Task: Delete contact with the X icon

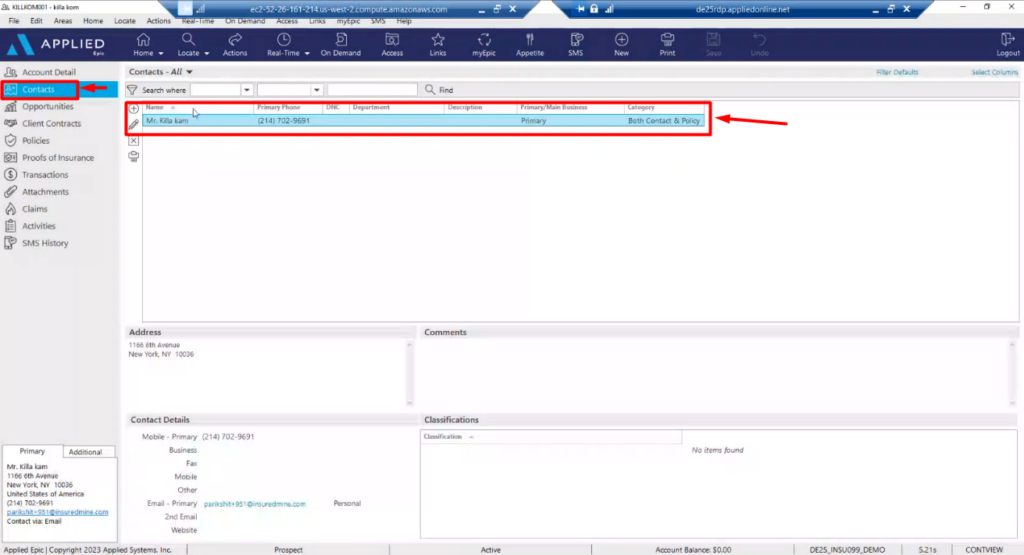Action: (x=134, y=140)
